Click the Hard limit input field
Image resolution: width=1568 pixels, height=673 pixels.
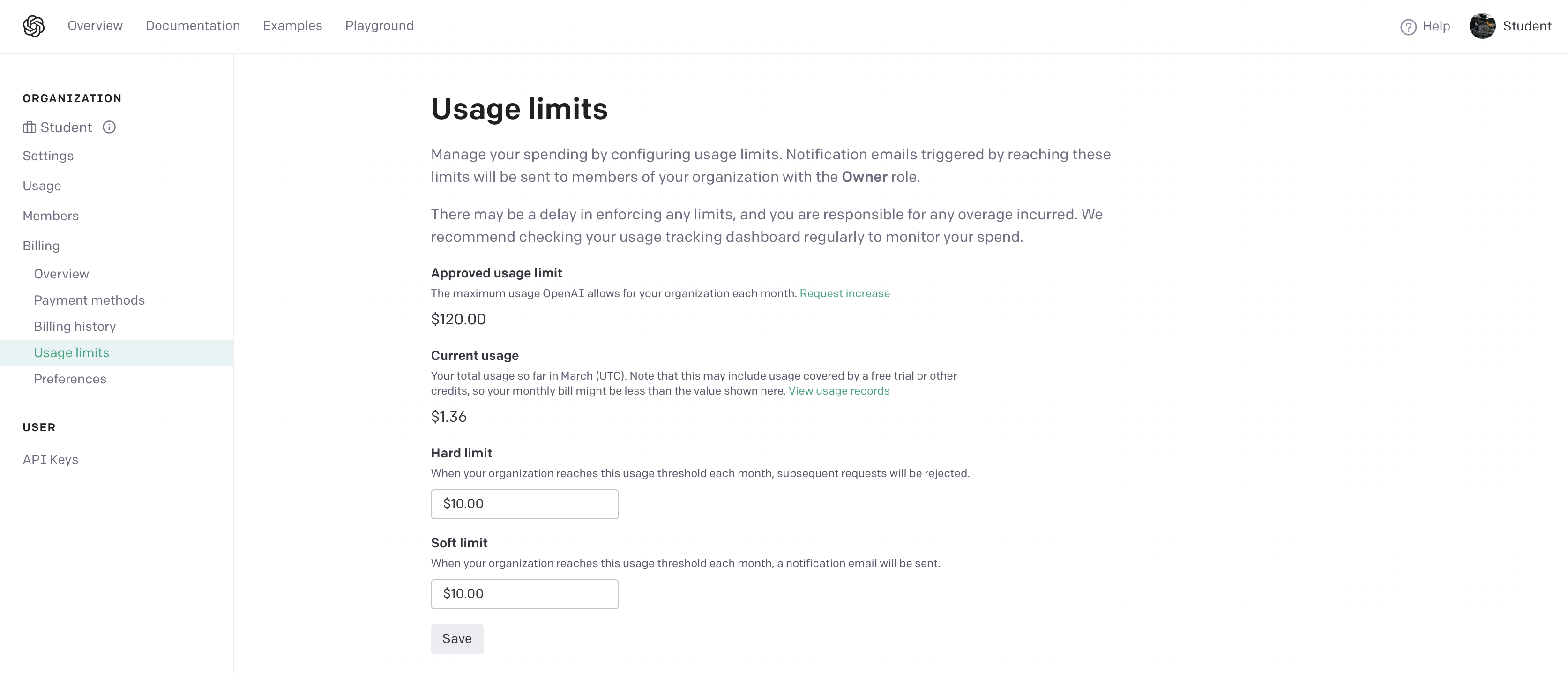tap(524, 504)
